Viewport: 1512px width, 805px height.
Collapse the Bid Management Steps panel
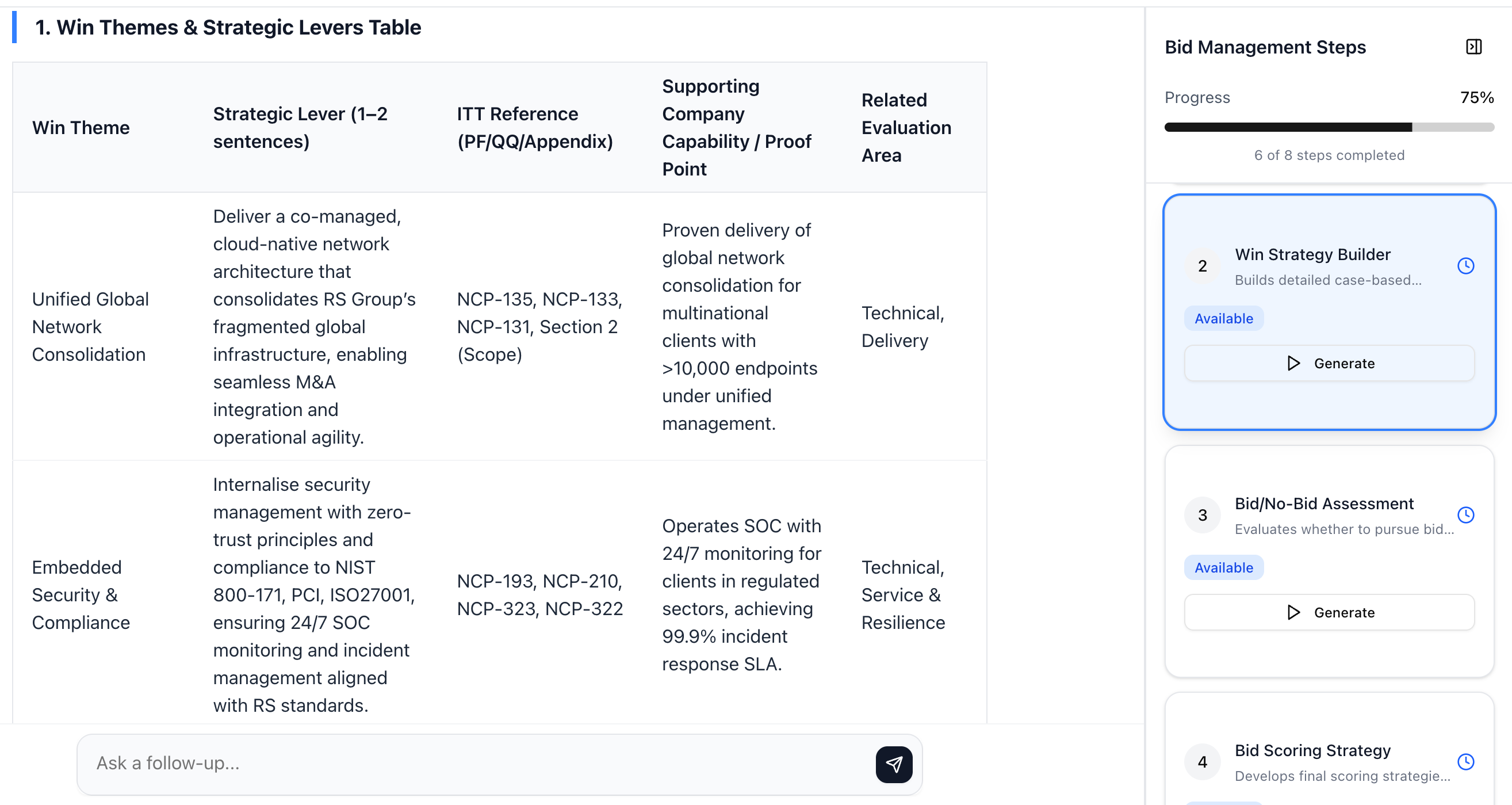click(x=1474, y=47)
